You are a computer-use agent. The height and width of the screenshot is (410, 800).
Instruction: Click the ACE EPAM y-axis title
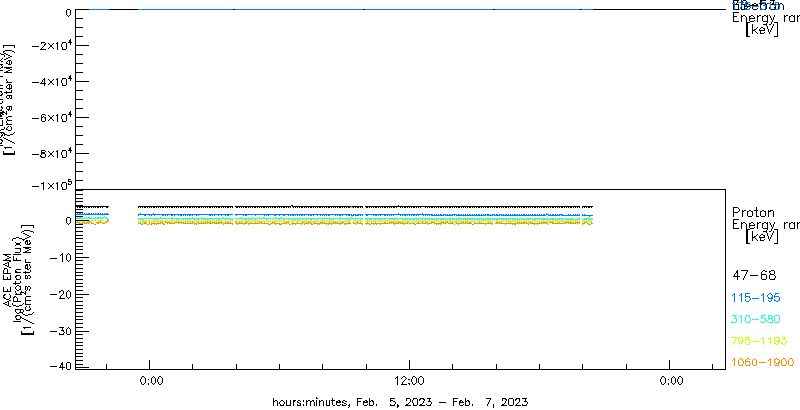click(8, 280)
